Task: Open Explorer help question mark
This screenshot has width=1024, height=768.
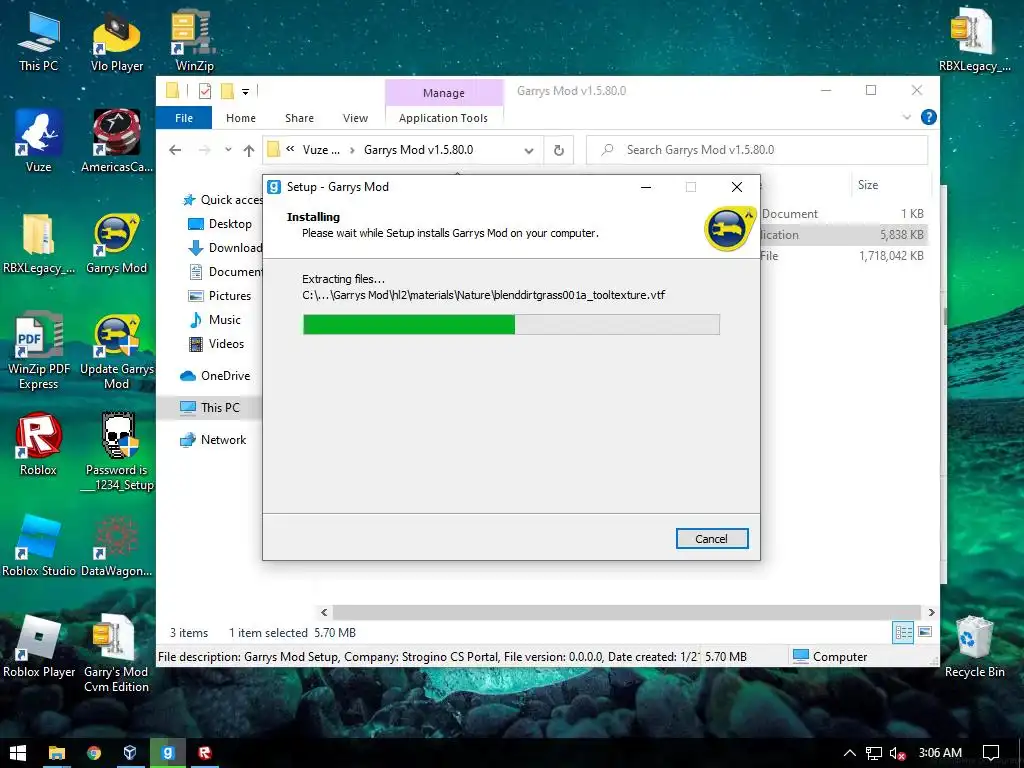Action: (x=928, y=117)
